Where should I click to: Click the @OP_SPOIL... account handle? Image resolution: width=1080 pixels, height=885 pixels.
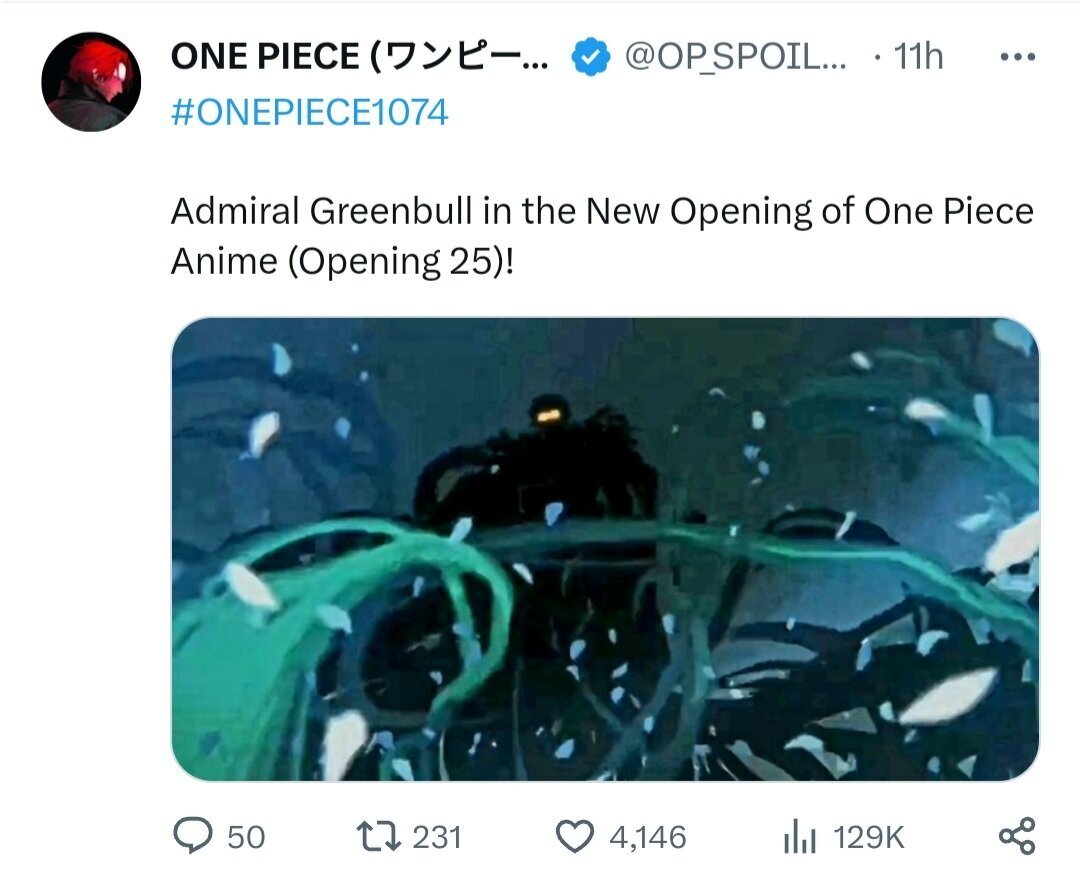735,58
